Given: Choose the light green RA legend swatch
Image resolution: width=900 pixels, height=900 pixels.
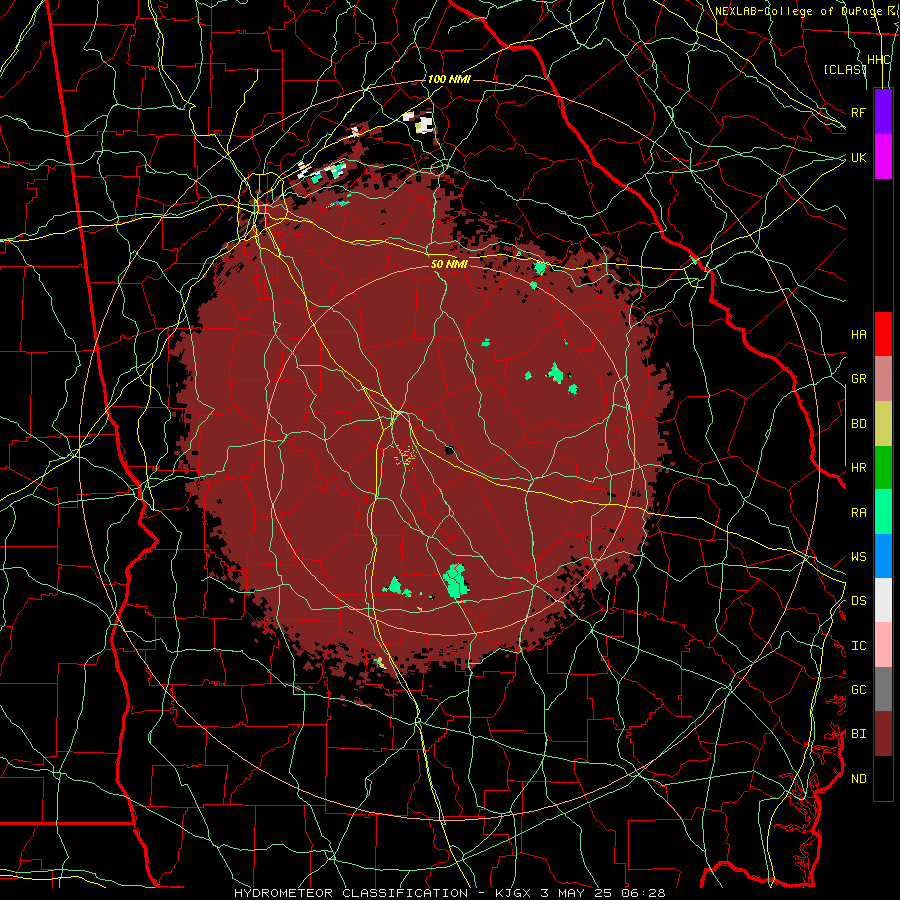Looking at the screenshot, I should [883, 512].
